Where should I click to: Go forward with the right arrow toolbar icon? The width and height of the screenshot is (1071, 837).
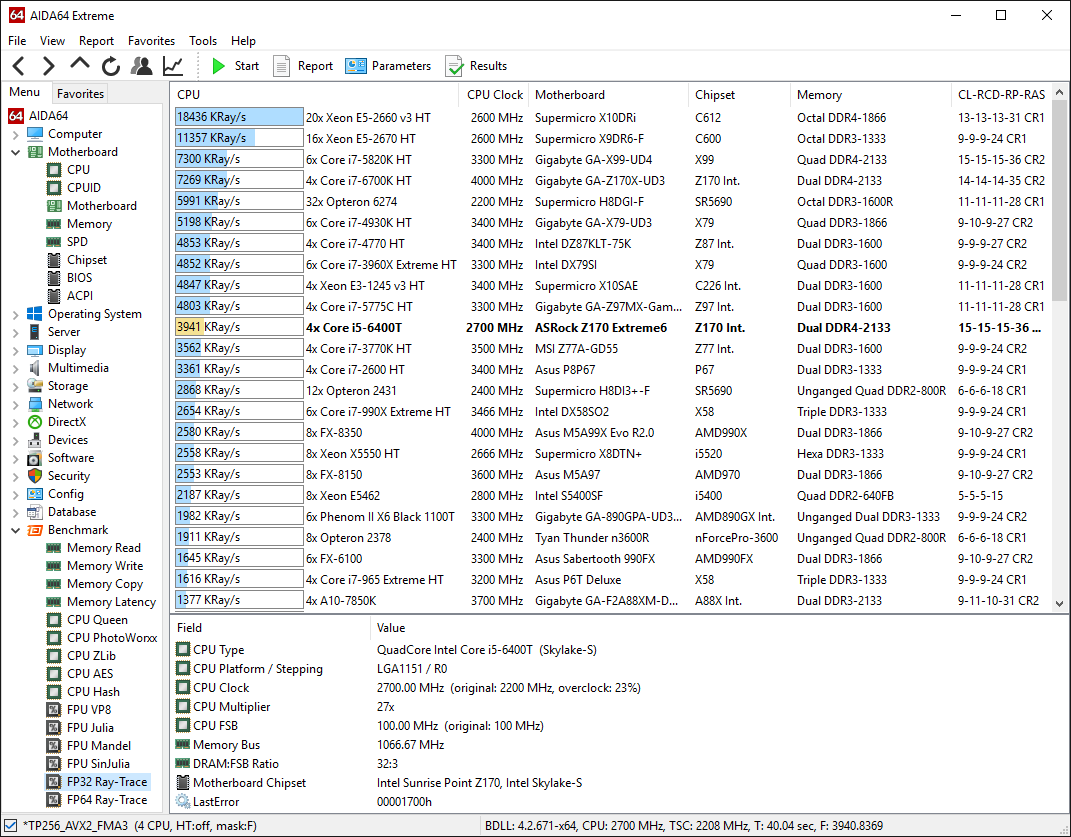click(48, 66)
